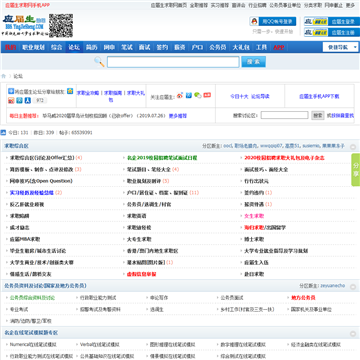The image size is (360, 360).
Task: Select the 论坛 tab in the navigation bar
Action: tap(74, 47)
